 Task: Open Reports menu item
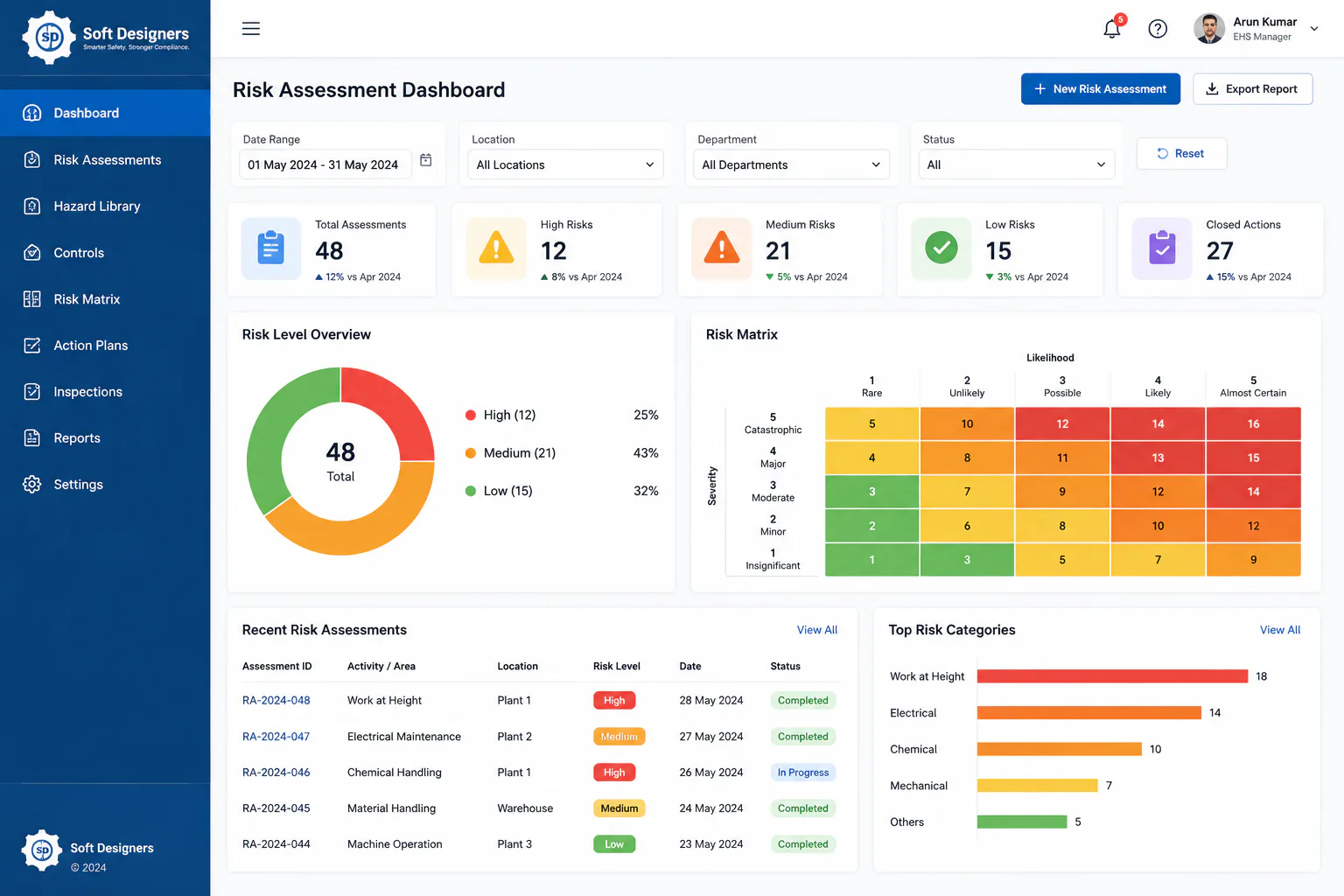(105, 438)
